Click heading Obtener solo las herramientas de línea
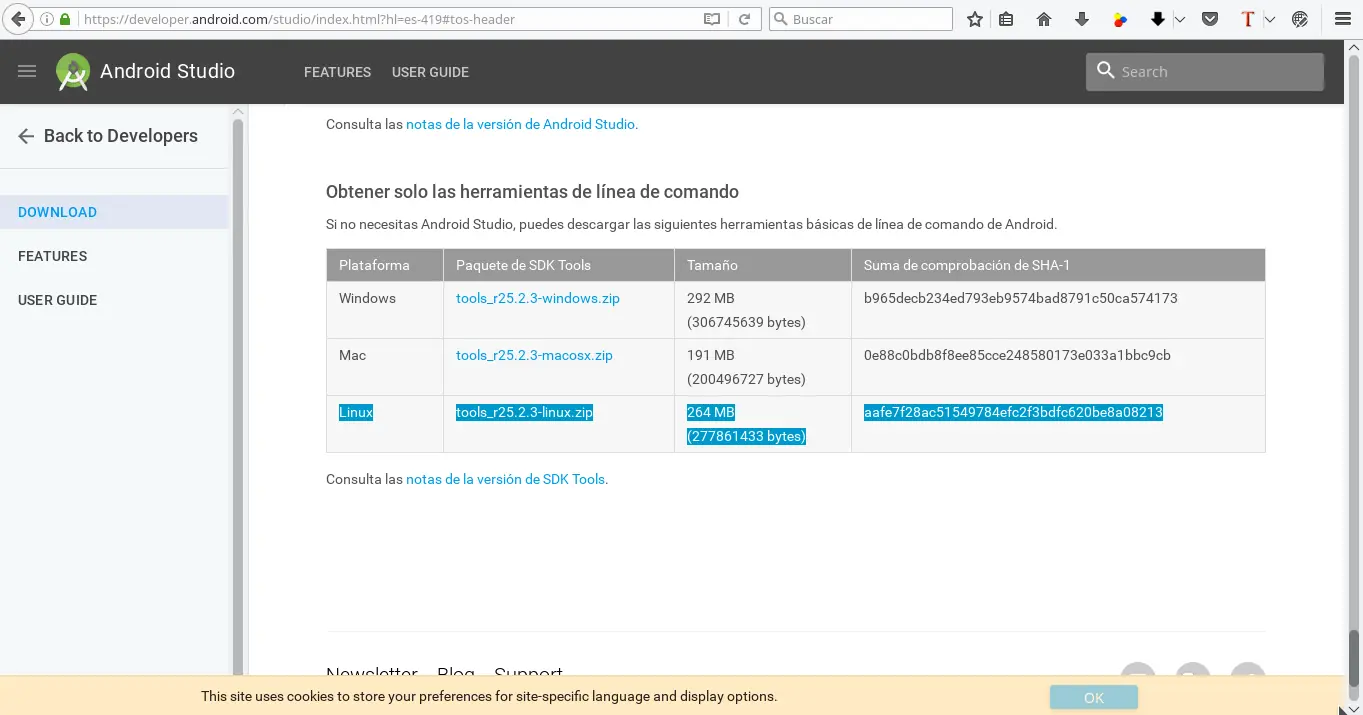The height and width of the screenshot is (715, 1363). pyautogui.click(x=532, y=192)
